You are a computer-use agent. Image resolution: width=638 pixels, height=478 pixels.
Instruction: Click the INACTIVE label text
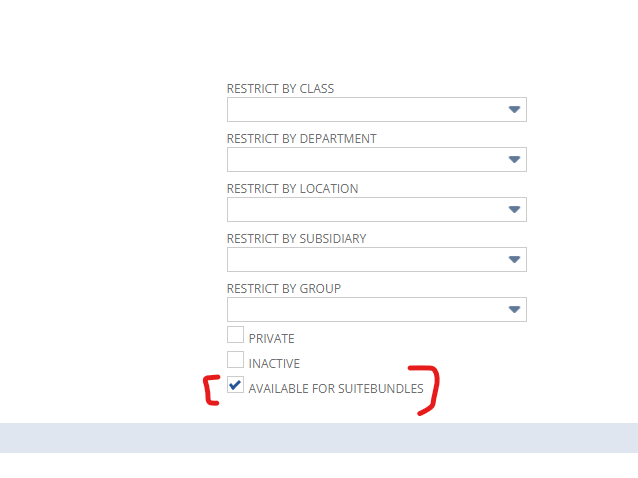[x=274, y=364]
